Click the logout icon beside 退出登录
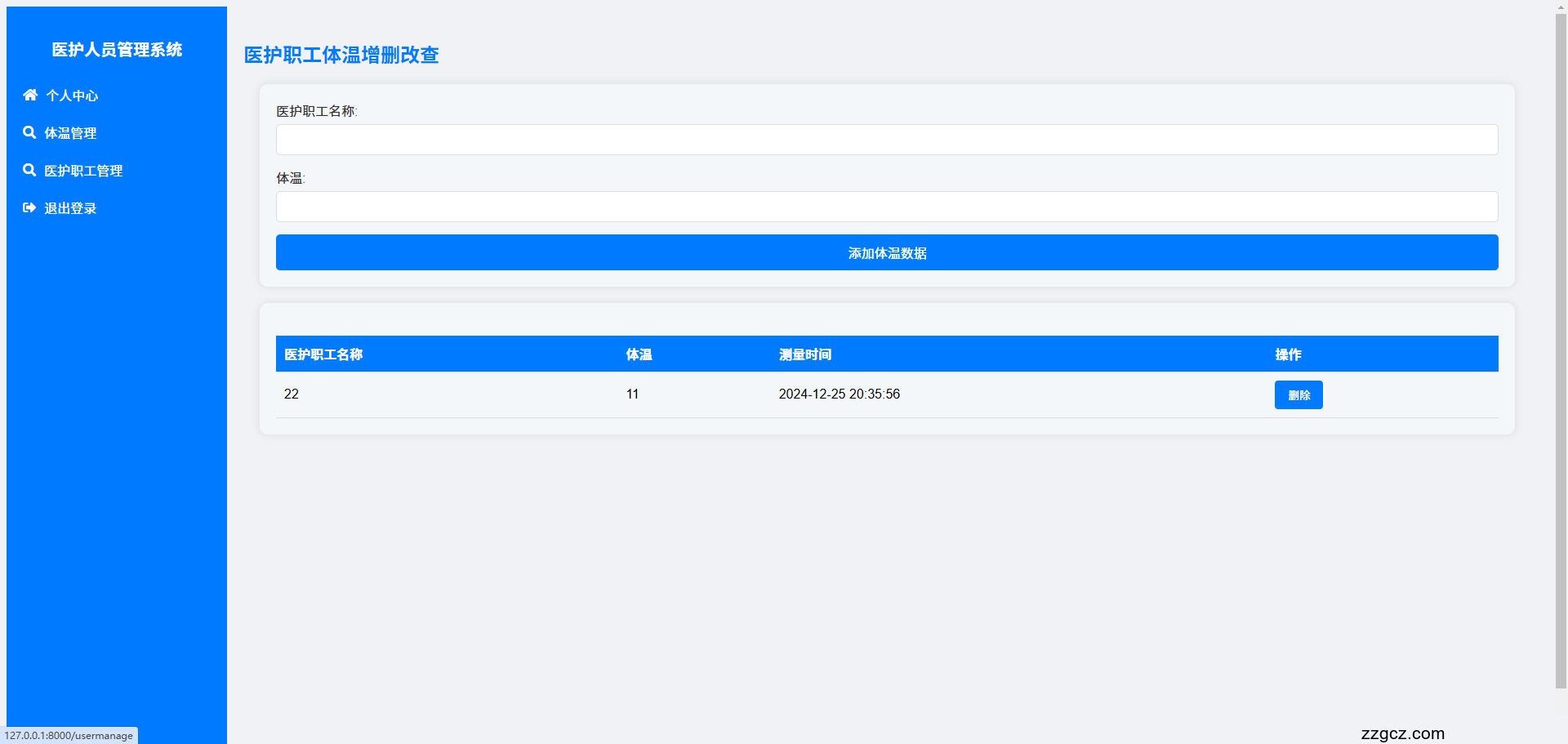 click(x=30, y=207)
